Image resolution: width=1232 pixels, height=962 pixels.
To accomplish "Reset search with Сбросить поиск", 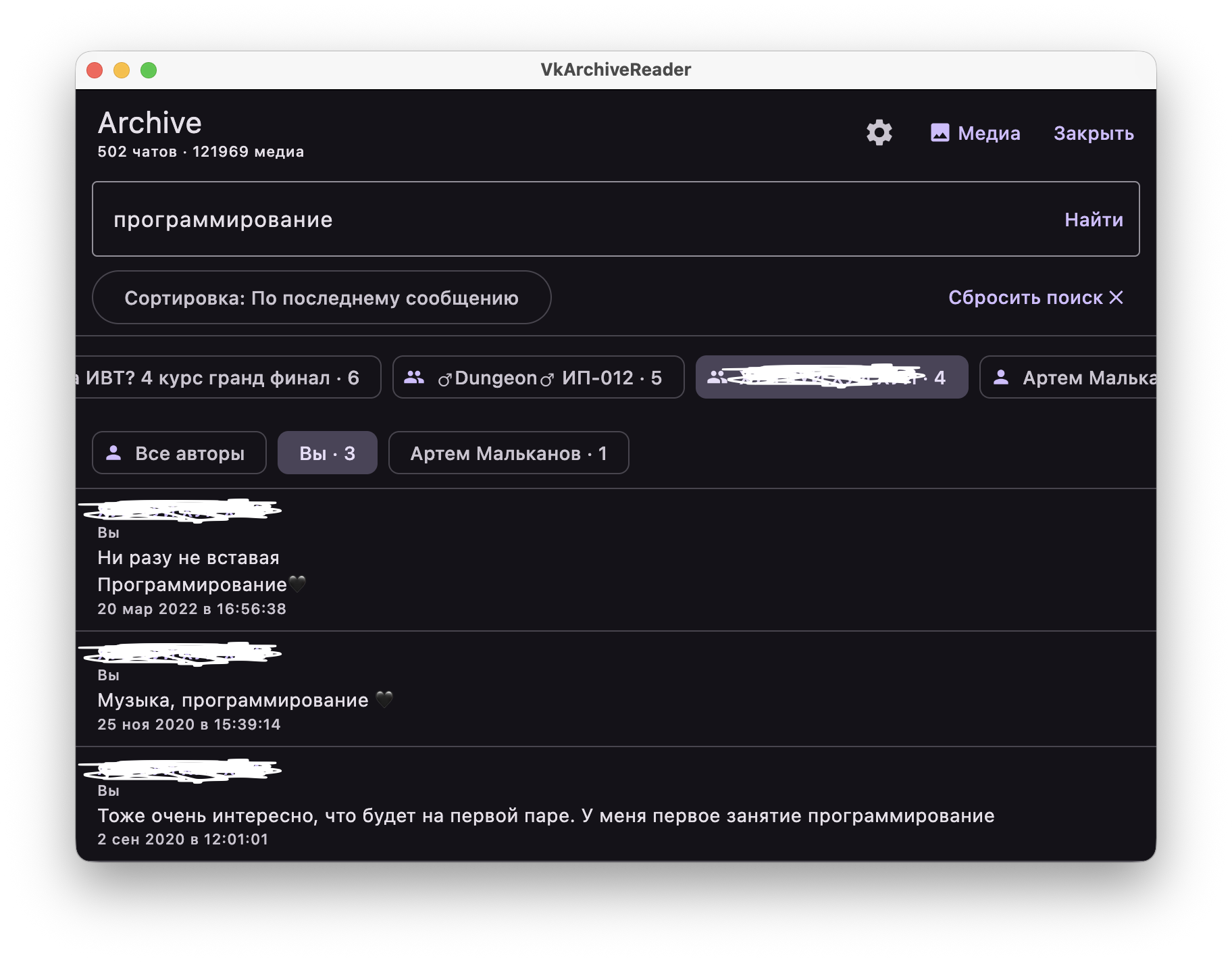I will pyautogui.click(x=1035, y=297).
